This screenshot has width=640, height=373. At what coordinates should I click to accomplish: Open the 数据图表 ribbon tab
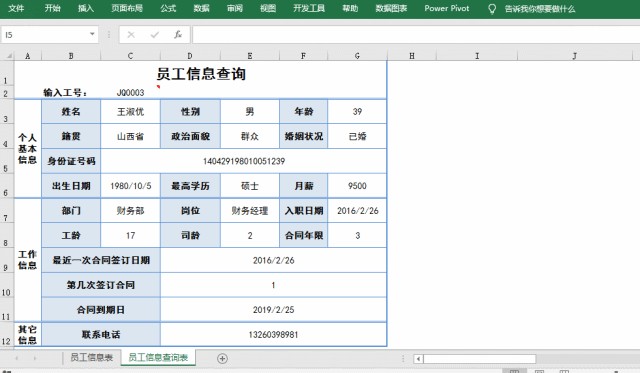[x=391, y=8]
